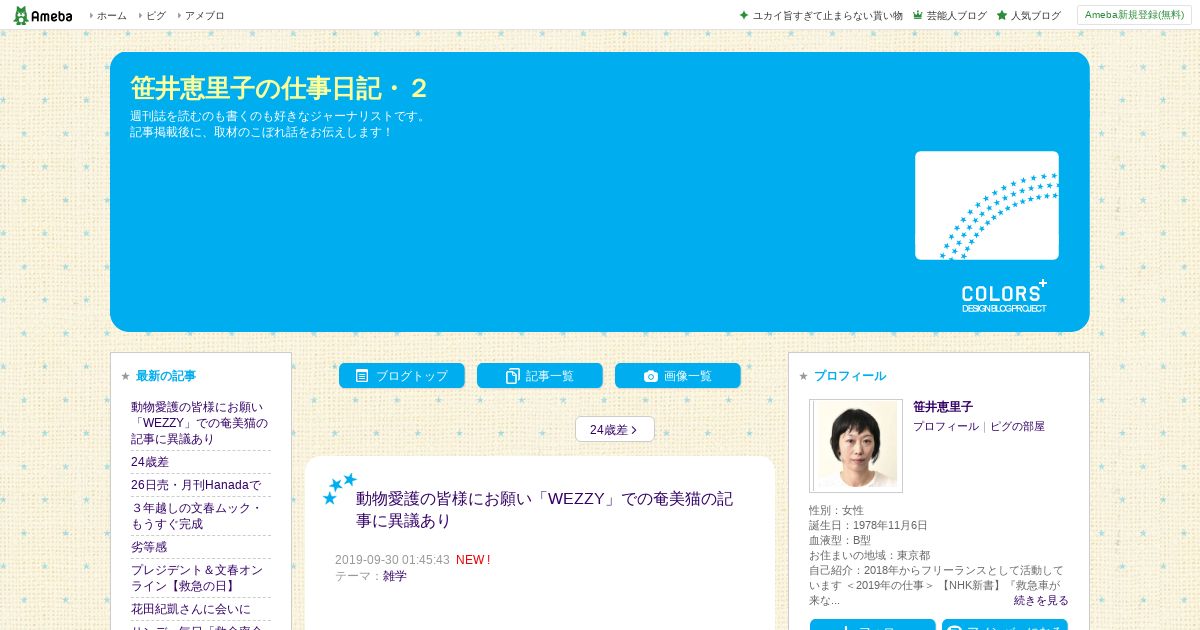
Task: Click the crown icon beside 芸能人ブログ
Action: pyautogui.click(x=918, y=15)
